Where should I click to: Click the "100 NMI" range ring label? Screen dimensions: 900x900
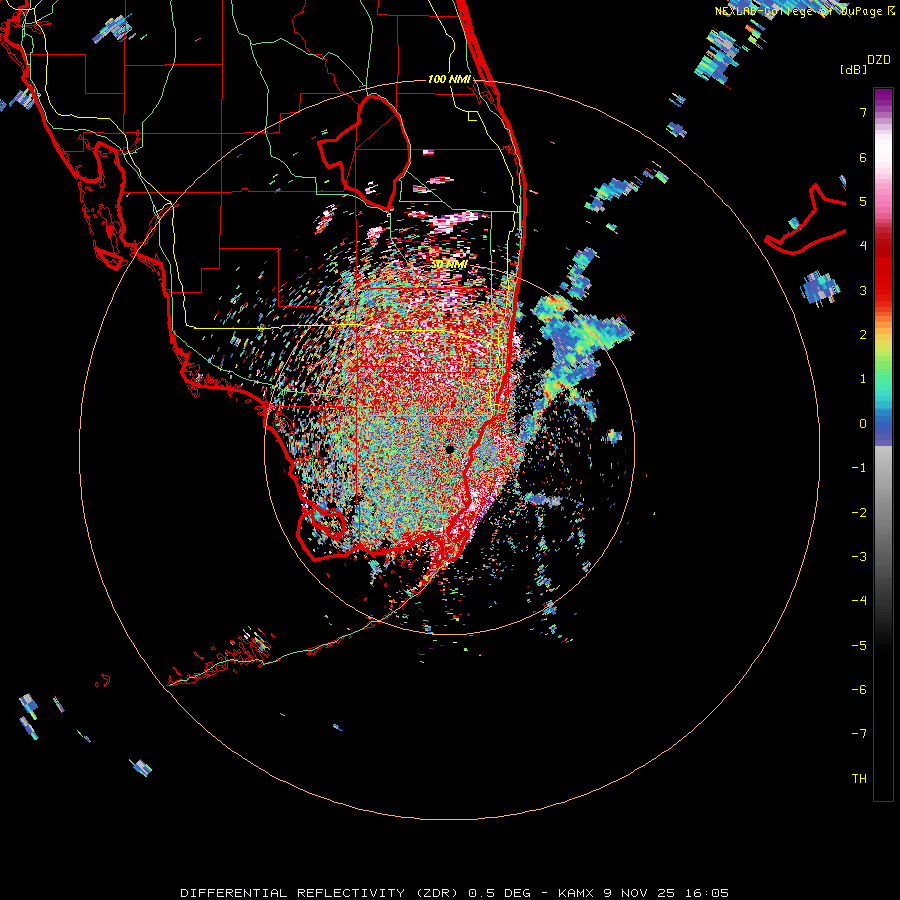tap(449, 79)
